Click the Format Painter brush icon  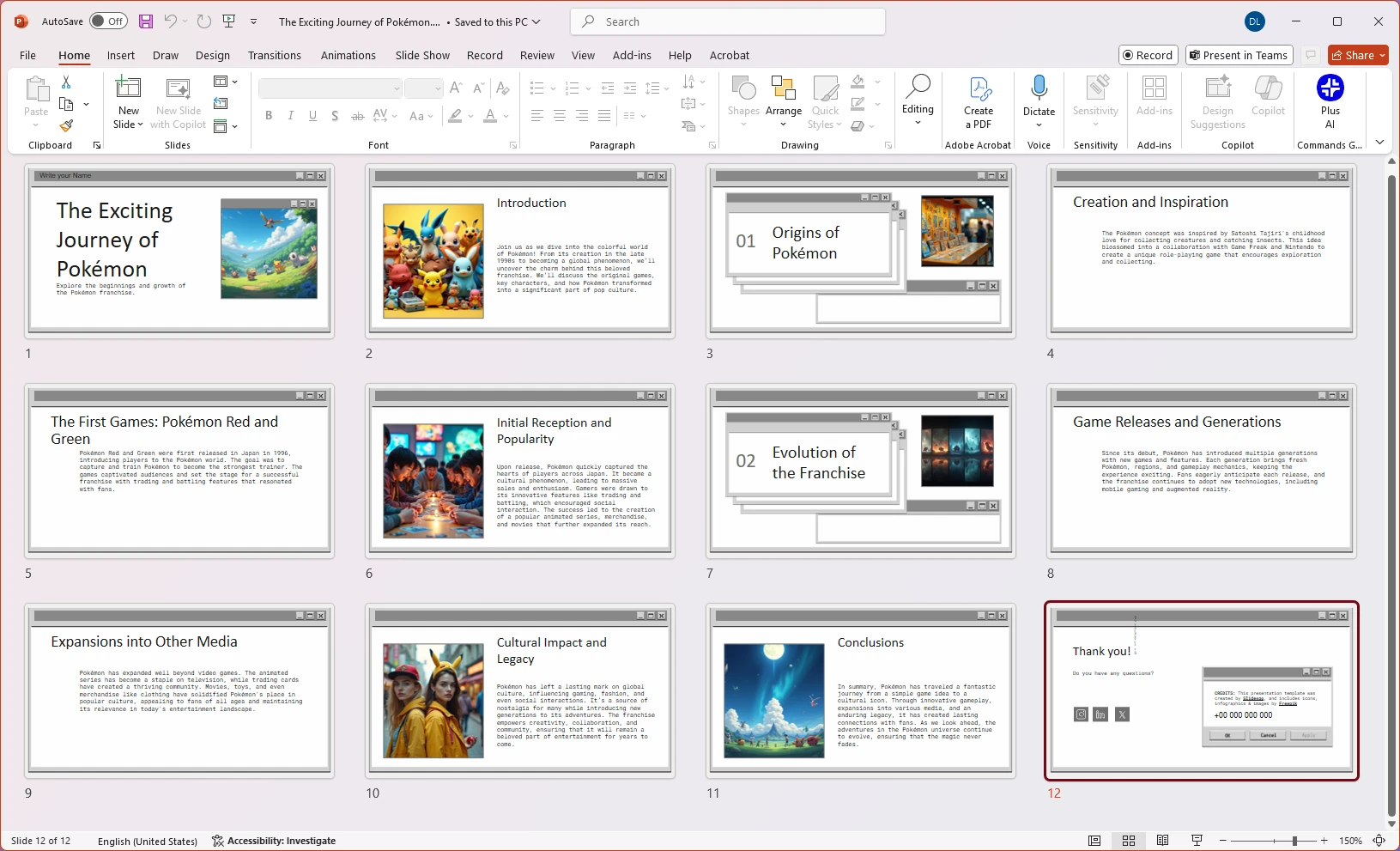pyautogui.click(x=66, y=125)
